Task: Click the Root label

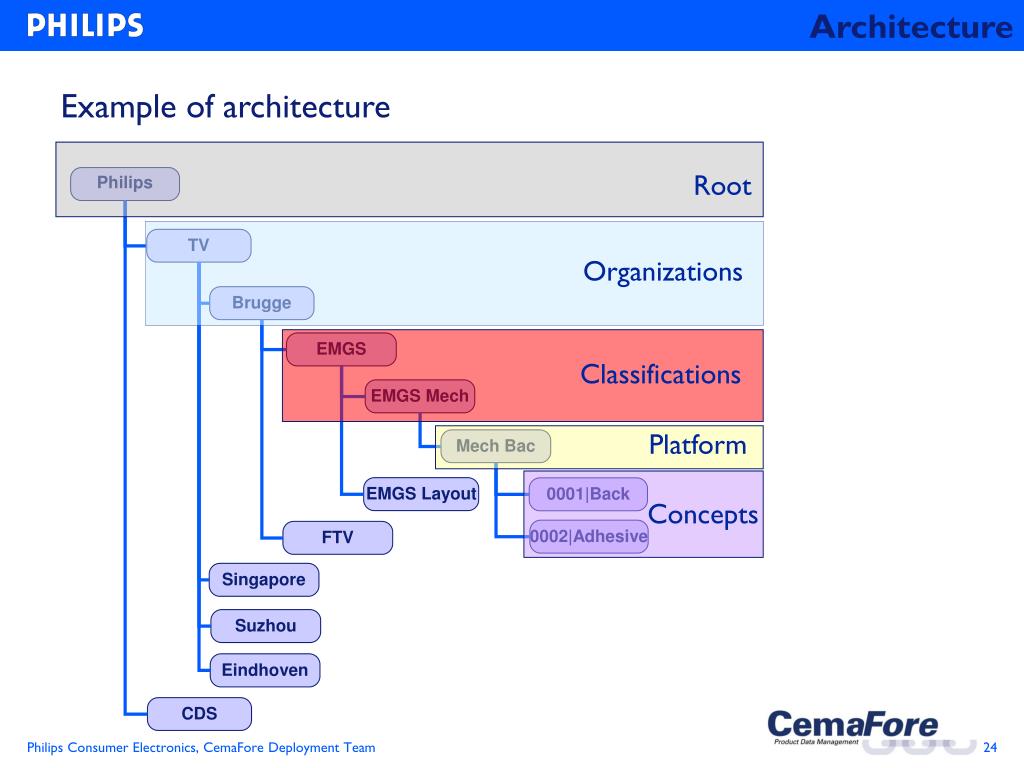Action: click(x=722, y=186)
